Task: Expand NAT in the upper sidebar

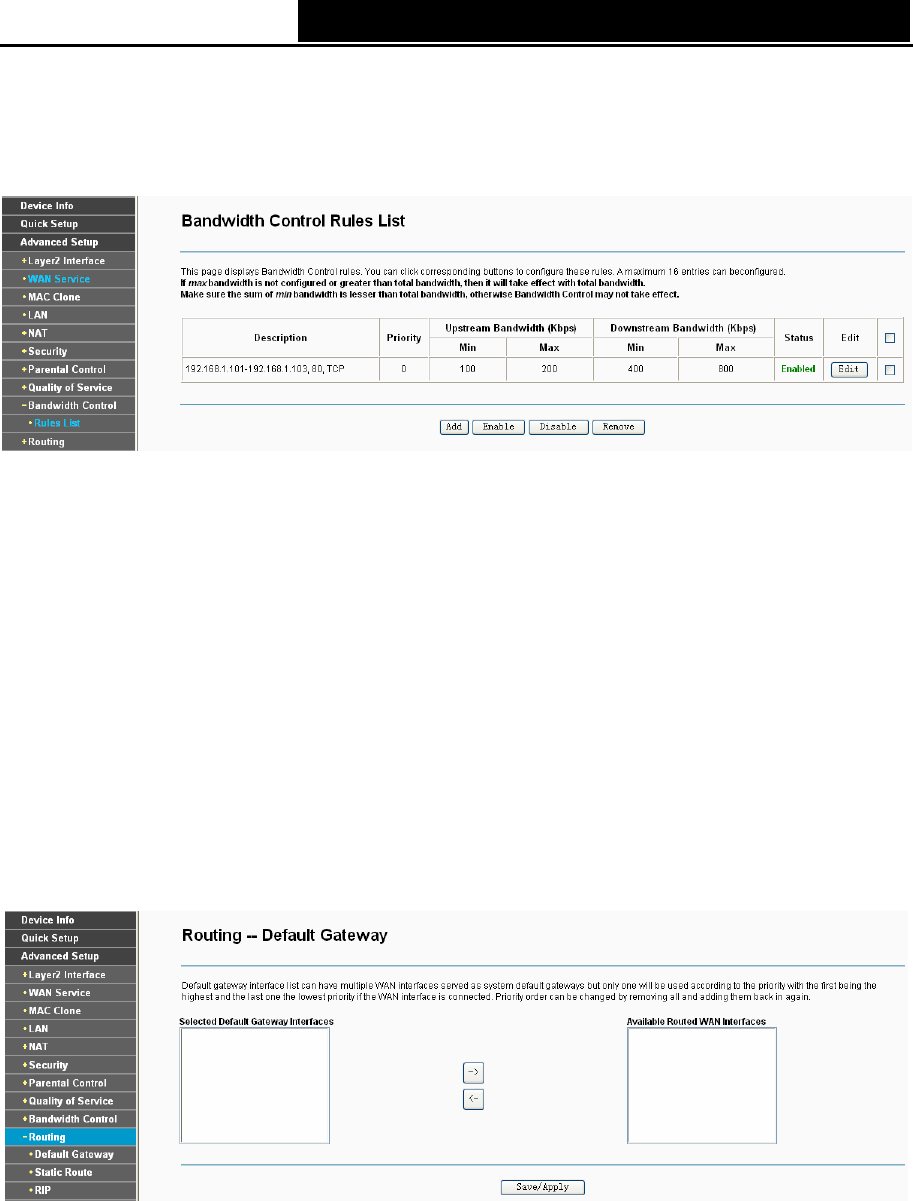Action: click(68, 333)
